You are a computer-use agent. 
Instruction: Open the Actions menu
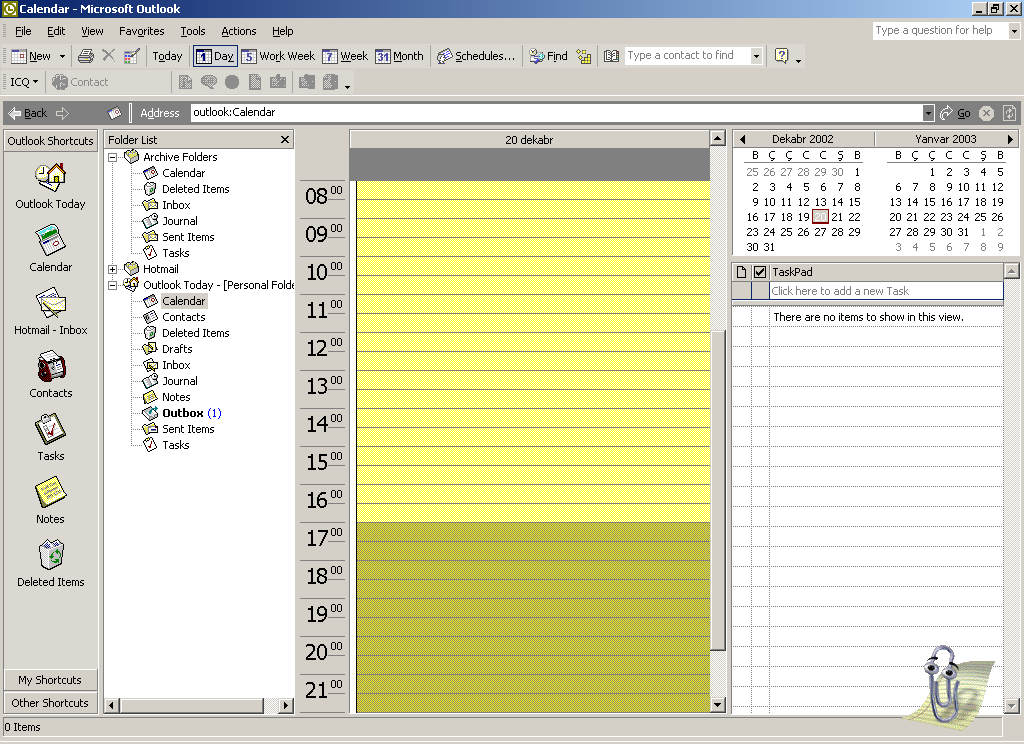point(238,31)
